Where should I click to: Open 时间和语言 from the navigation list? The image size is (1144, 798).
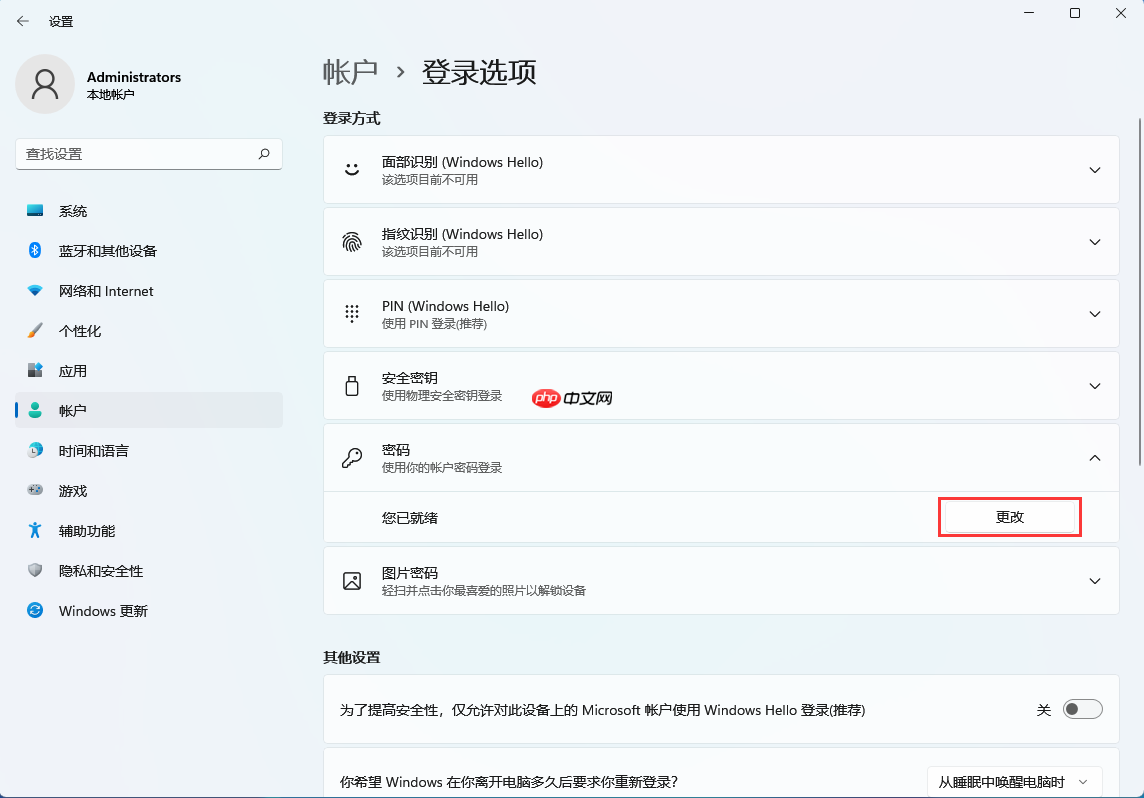pos(95,450)
